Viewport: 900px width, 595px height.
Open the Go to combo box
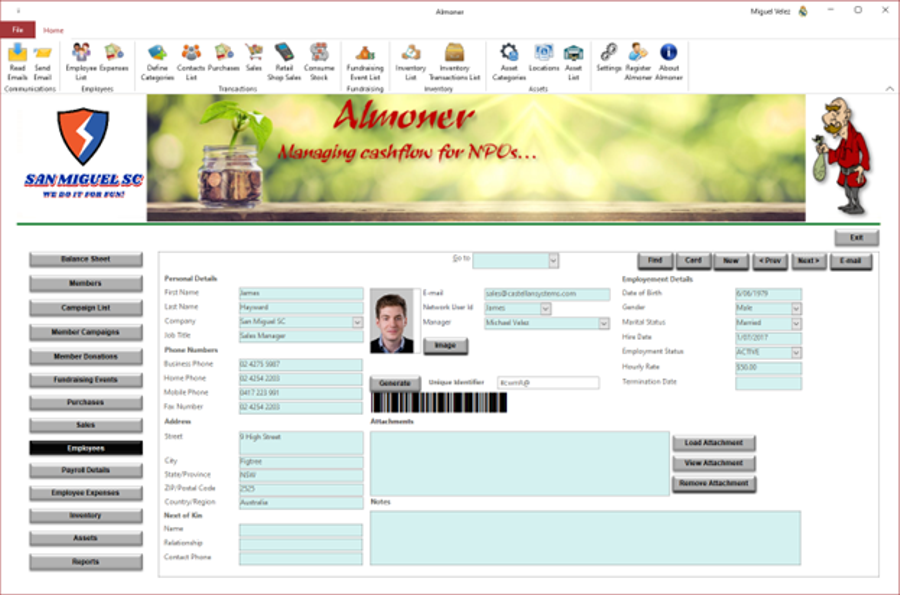(x=515, y=260)
